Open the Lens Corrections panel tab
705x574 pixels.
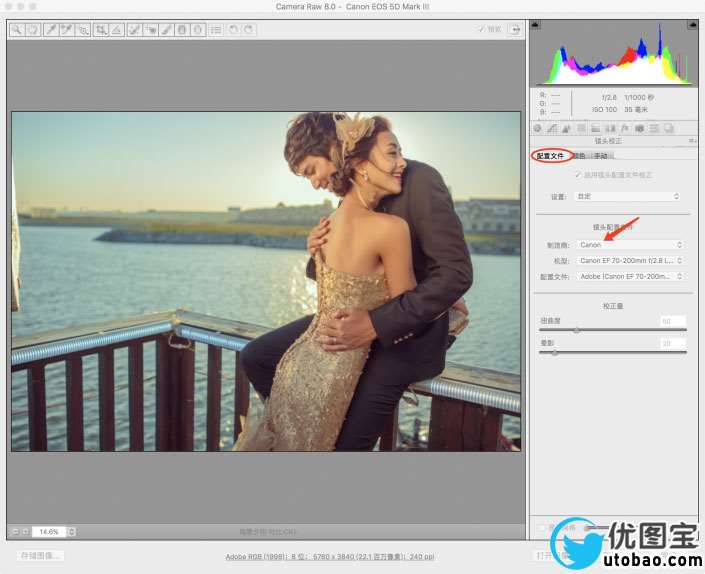pyautogui.click(x=611, y=129)
